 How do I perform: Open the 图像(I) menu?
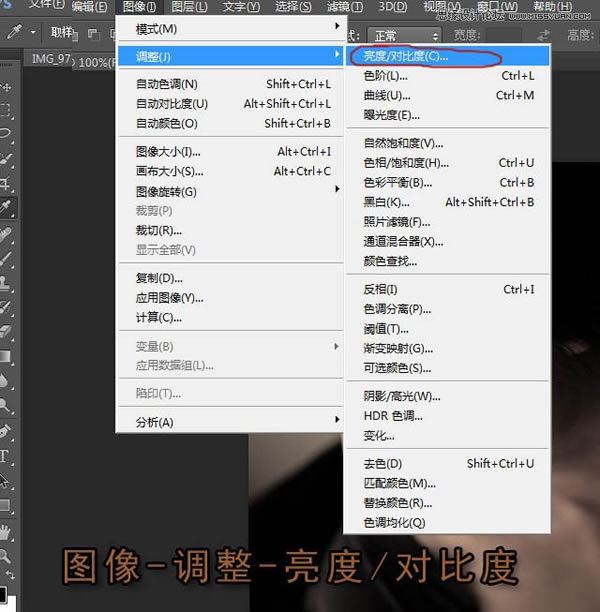coord(139,6)
